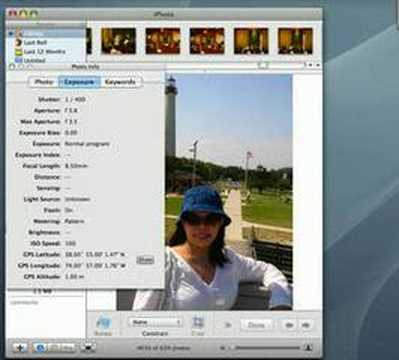
Task: Select the Rotate tool icon
Action: (103, 323)
